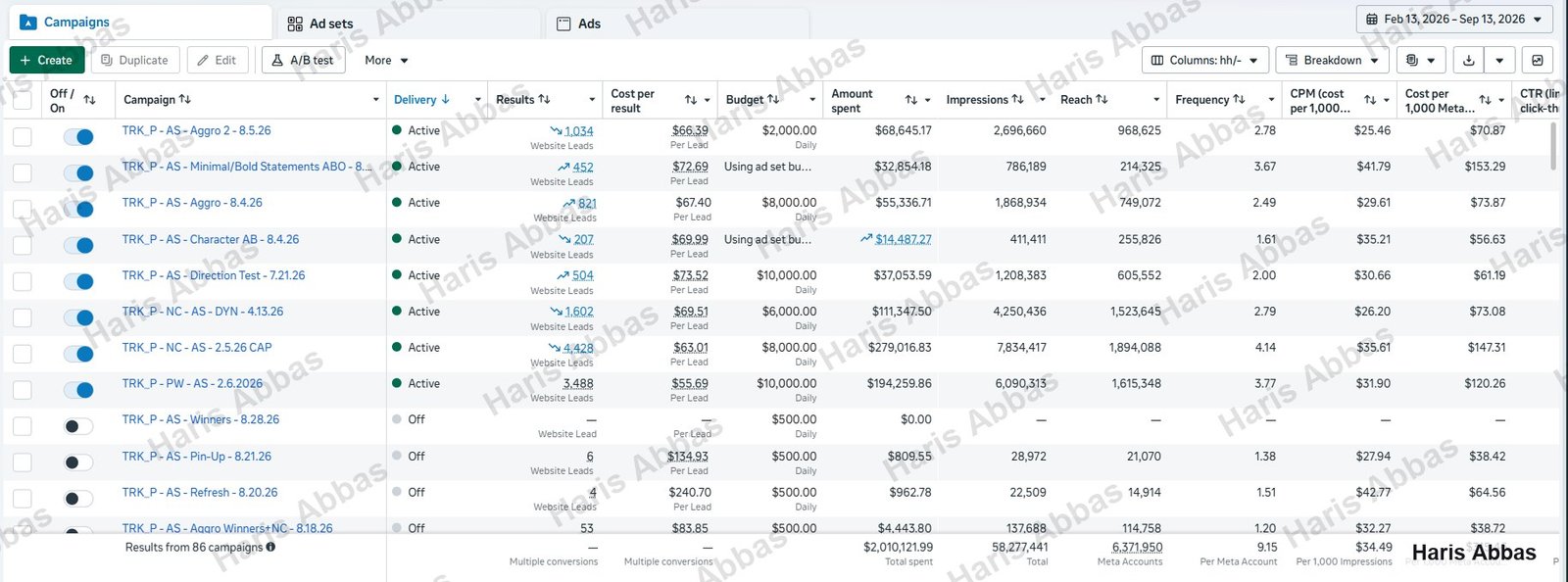This screenshot has width=1568, height=582.
Task: Open the Columns: hh/- dropdown
Action: pyautogui.click(x=1205, y=60)
